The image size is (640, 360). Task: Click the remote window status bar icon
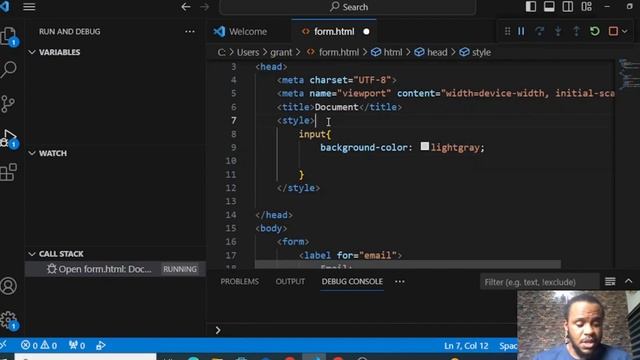point(4,346)
